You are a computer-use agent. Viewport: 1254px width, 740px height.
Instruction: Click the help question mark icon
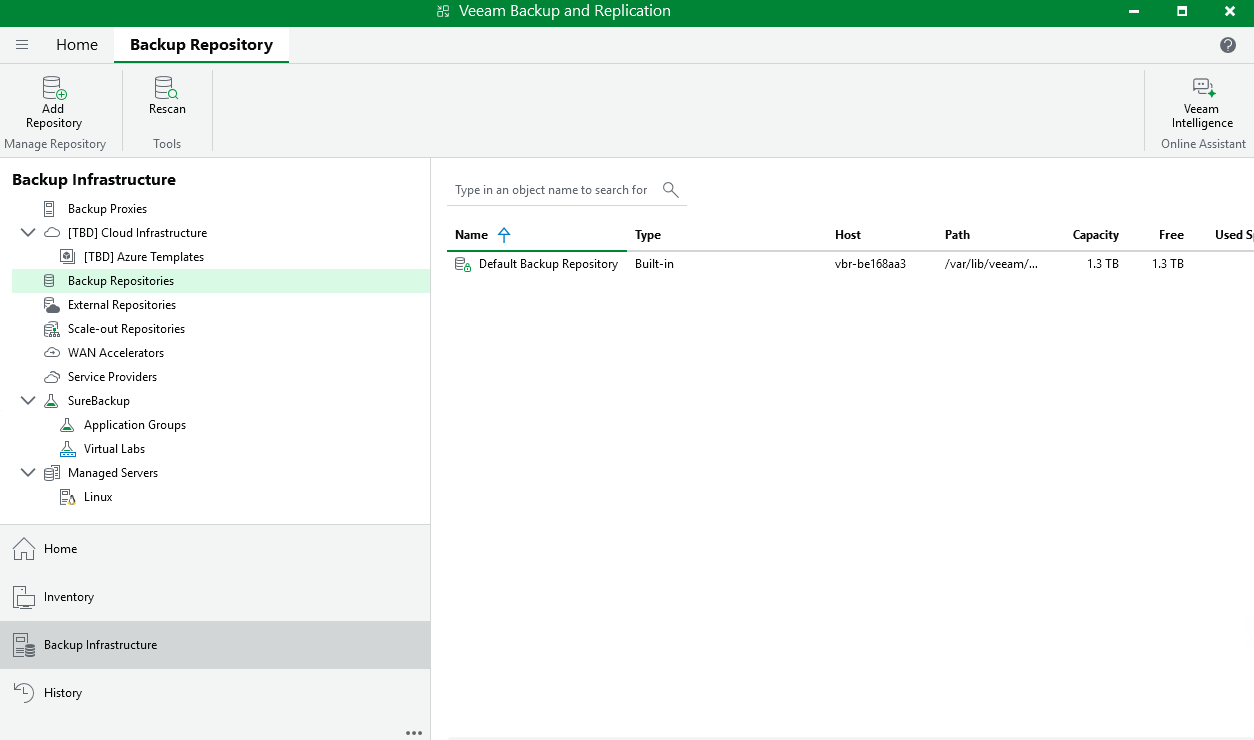point(1228,45)
